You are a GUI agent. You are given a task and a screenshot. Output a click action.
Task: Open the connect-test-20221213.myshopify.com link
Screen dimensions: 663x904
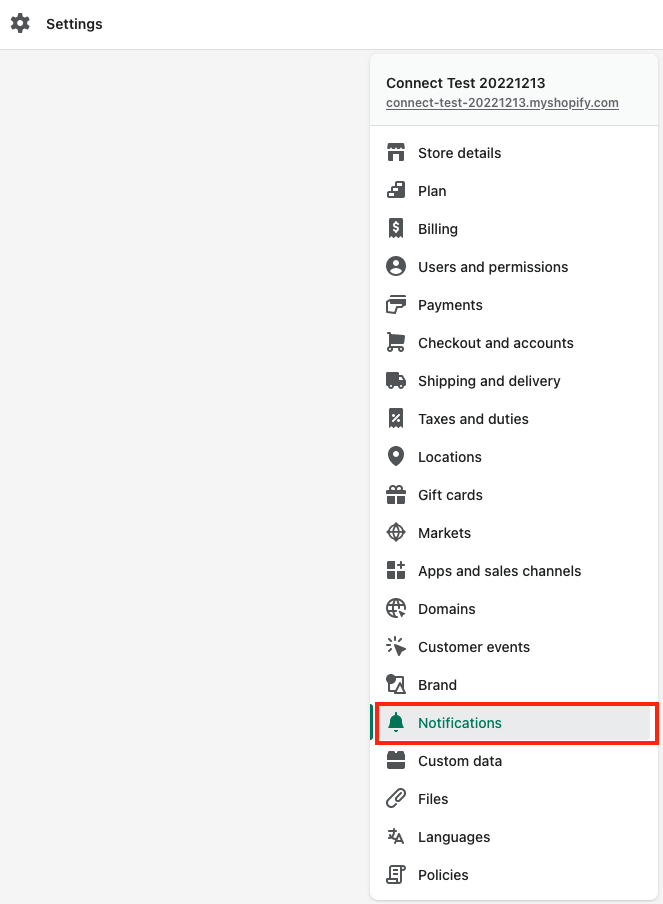click(x=502, y=103)
